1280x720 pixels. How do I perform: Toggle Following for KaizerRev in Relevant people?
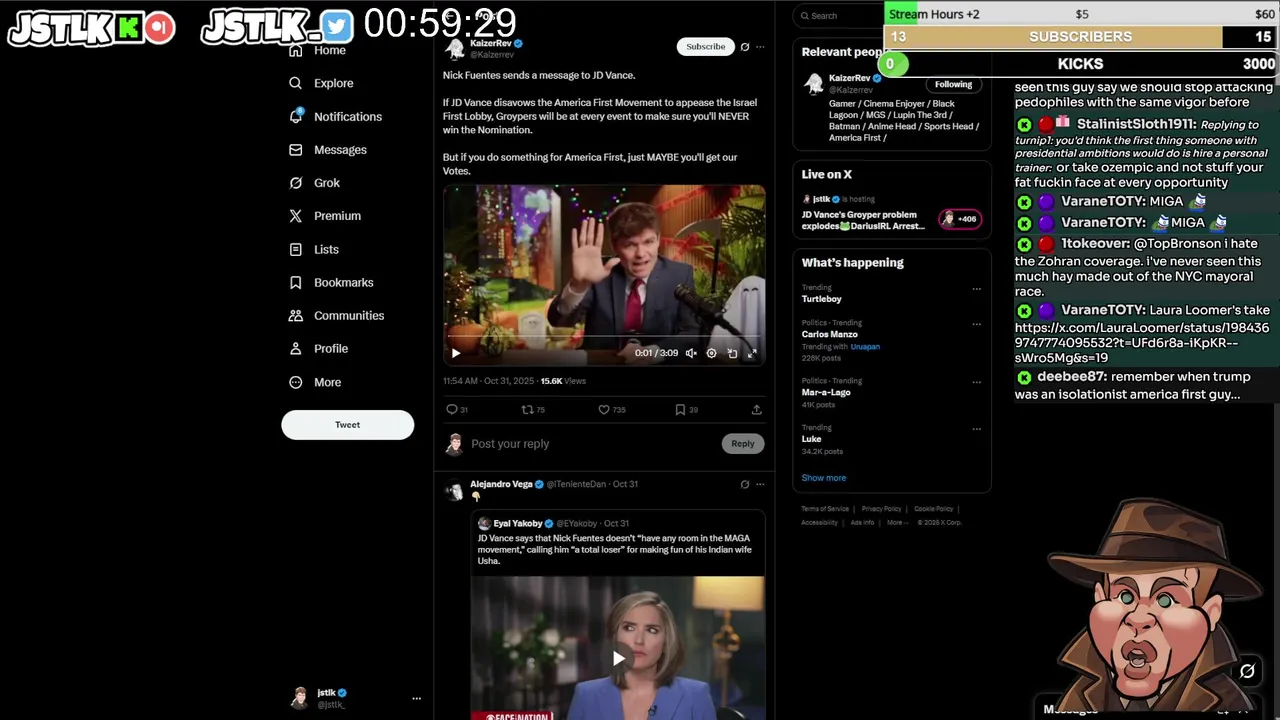pos(953,85)
